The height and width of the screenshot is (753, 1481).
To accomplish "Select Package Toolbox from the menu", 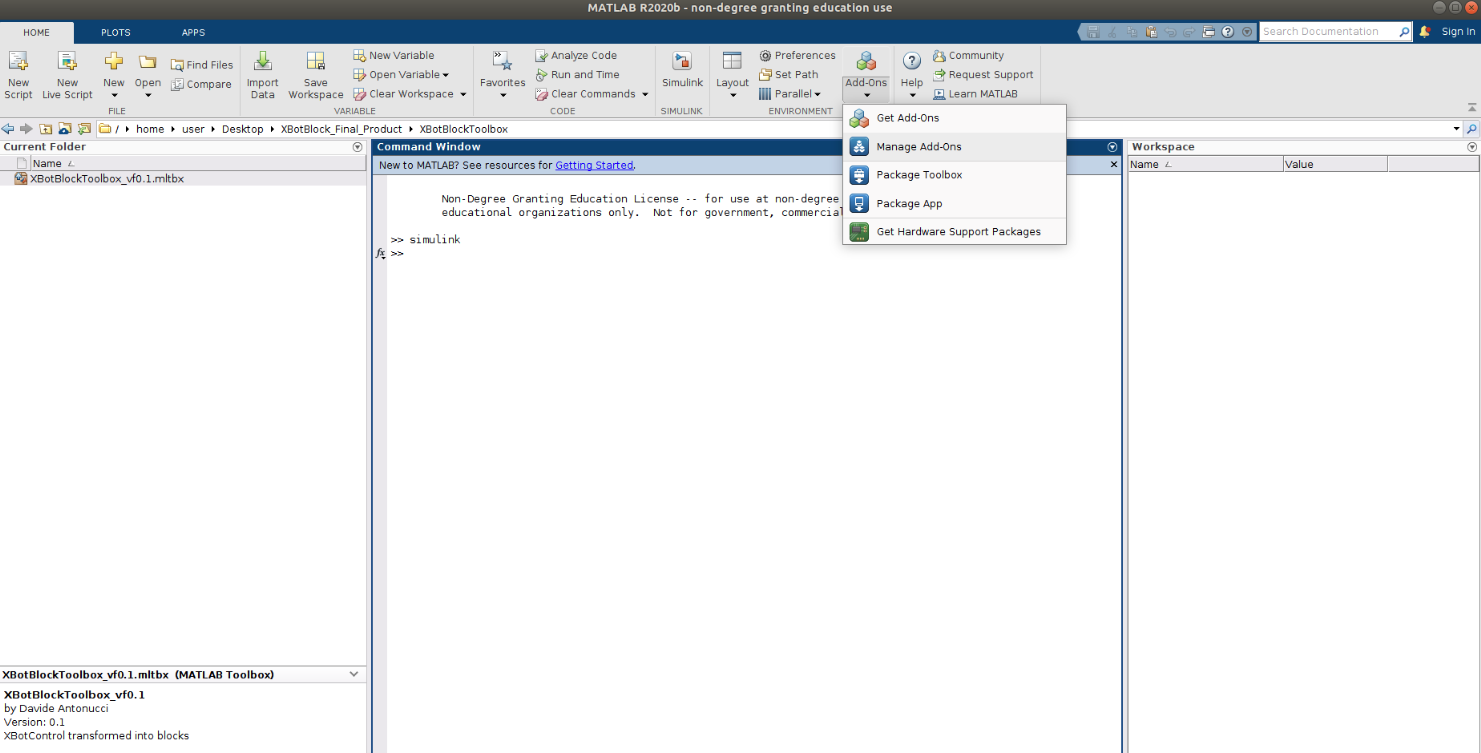I will pyautogui.click(x=954, y=175).
